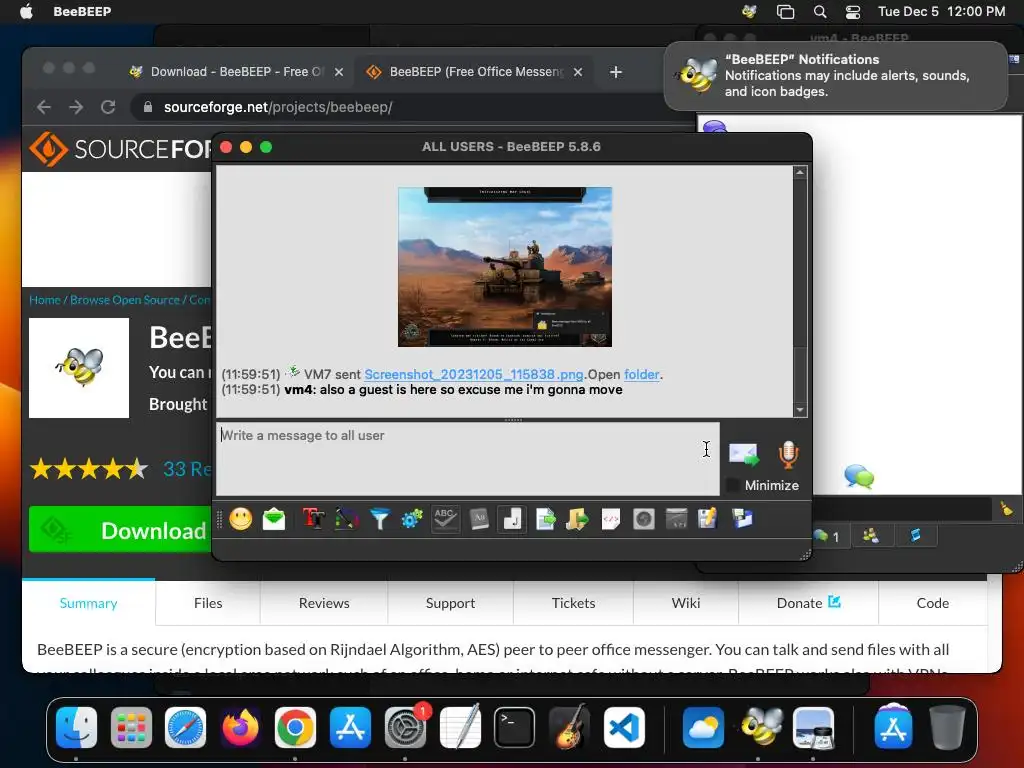Open the received file's folder link
Screen dimensions: 1024x768
[641, 374]
